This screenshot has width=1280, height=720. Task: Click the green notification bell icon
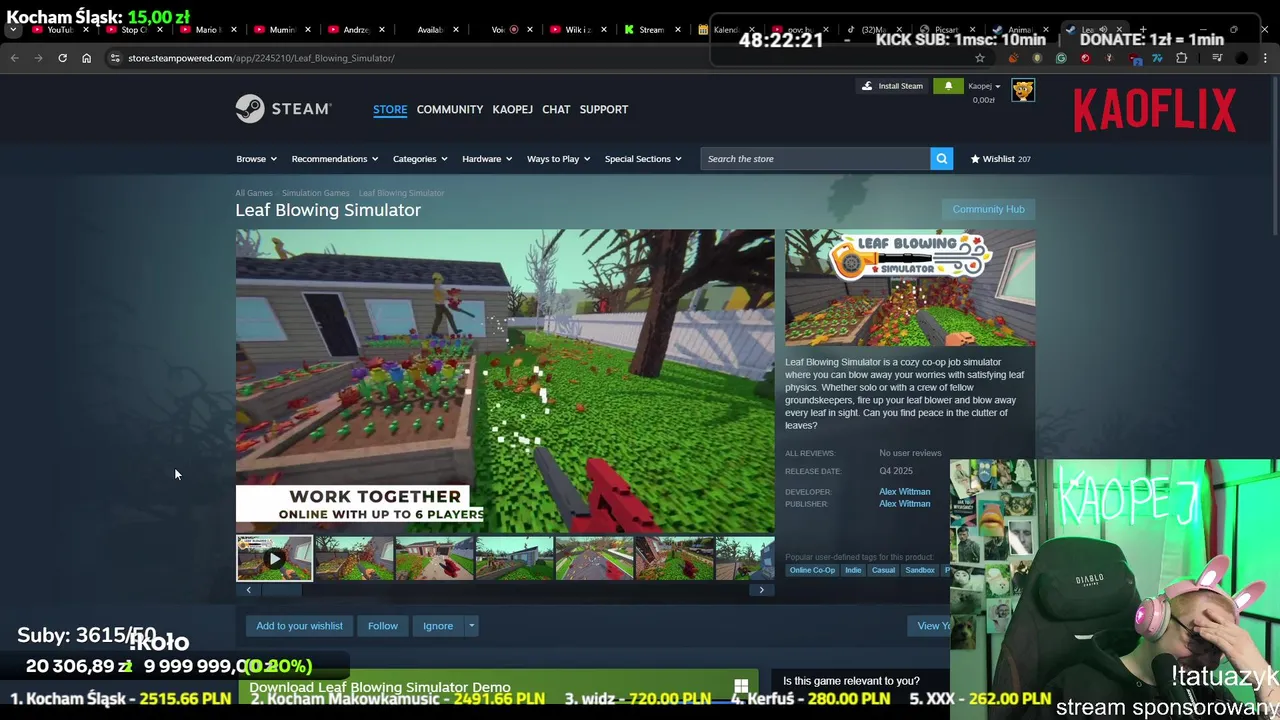tap(948, 86)
